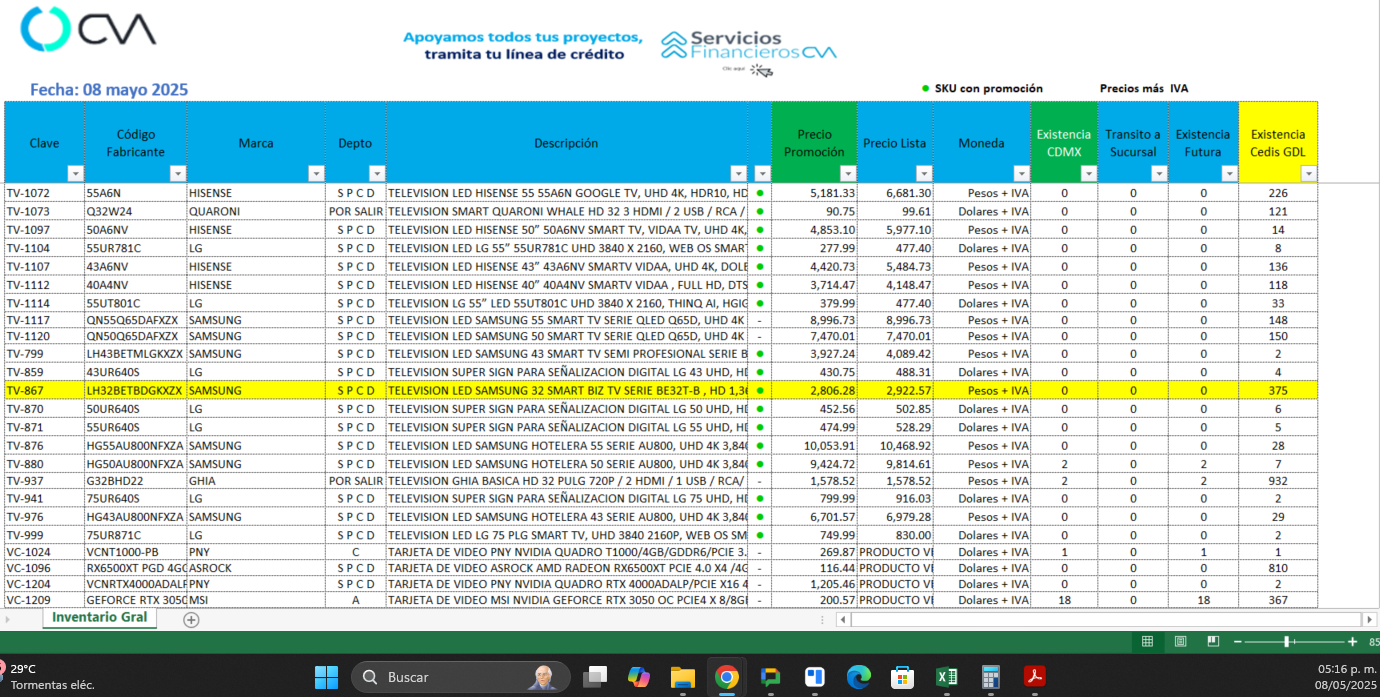Adjust the zoom slider handle
Image resolution: width=1380 pixels, height=697 pixels.
coord(1287,641)
